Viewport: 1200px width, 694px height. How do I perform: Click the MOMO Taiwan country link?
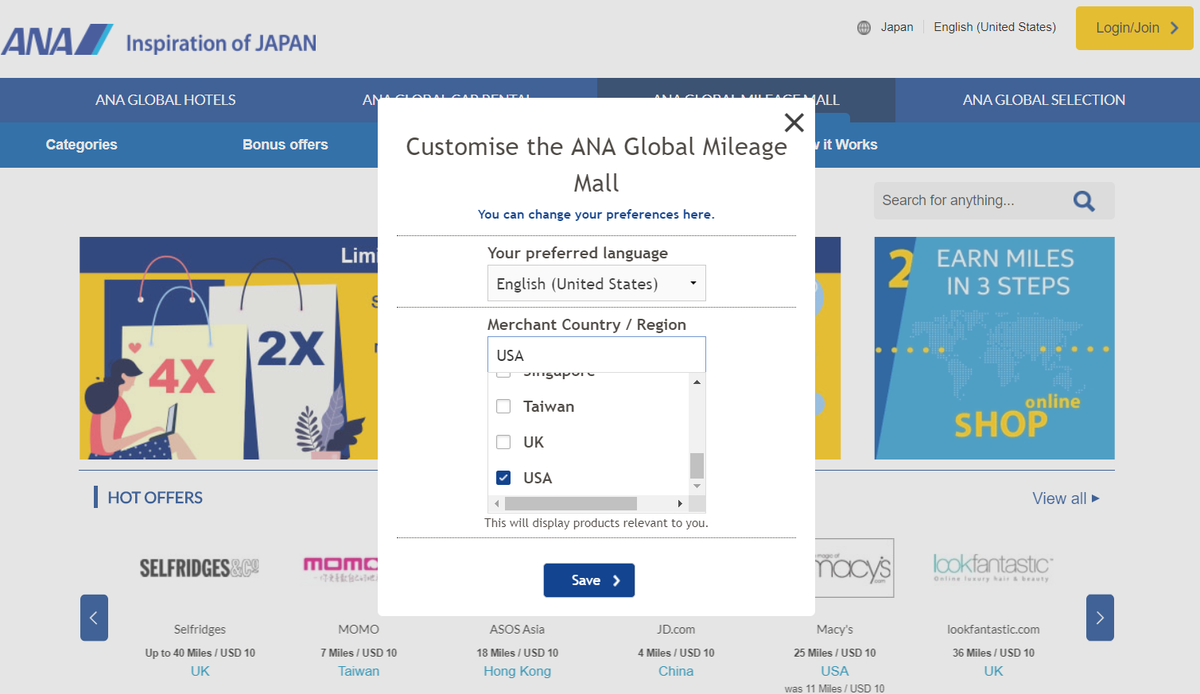[x=359, y=671]
